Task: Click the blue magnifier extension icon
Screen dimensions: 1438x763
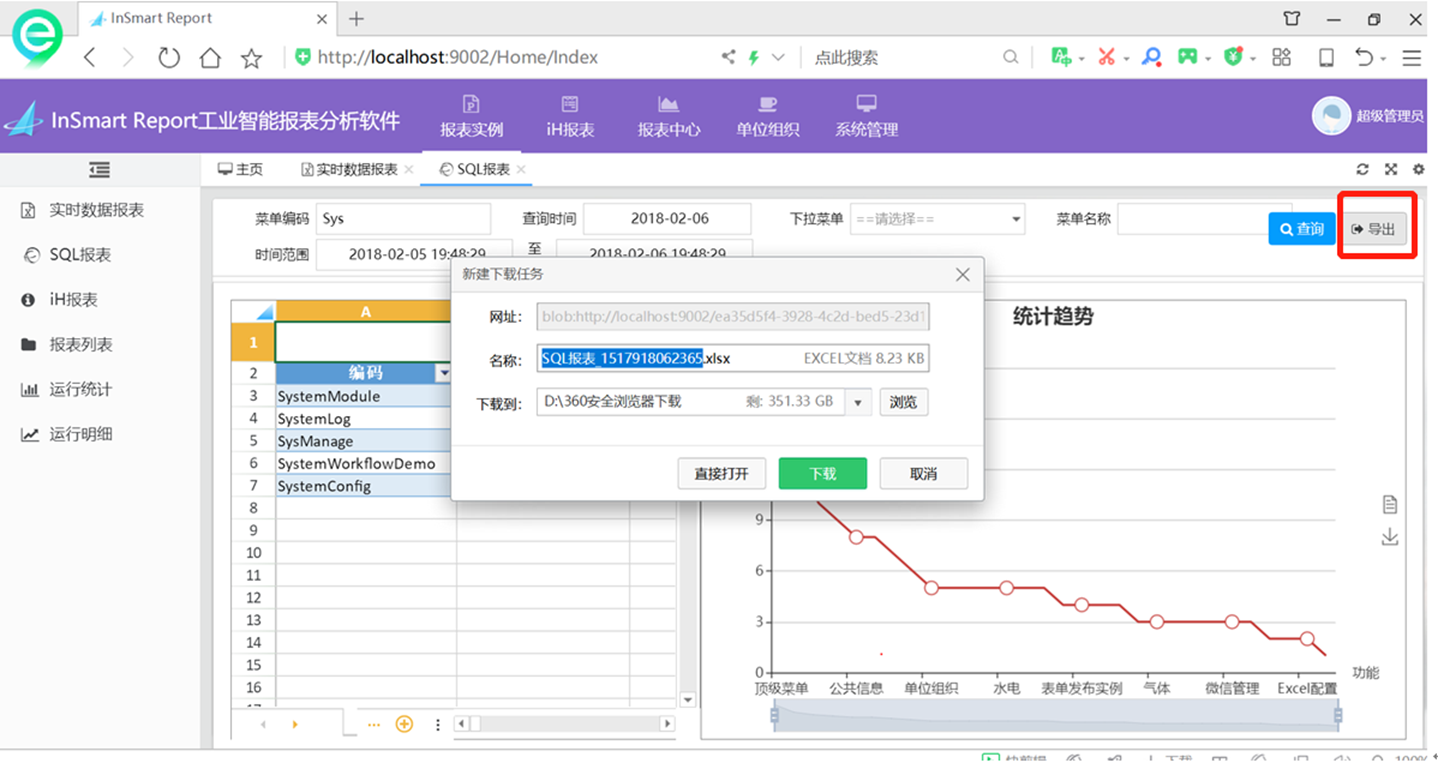Action: click(1152, 57)
